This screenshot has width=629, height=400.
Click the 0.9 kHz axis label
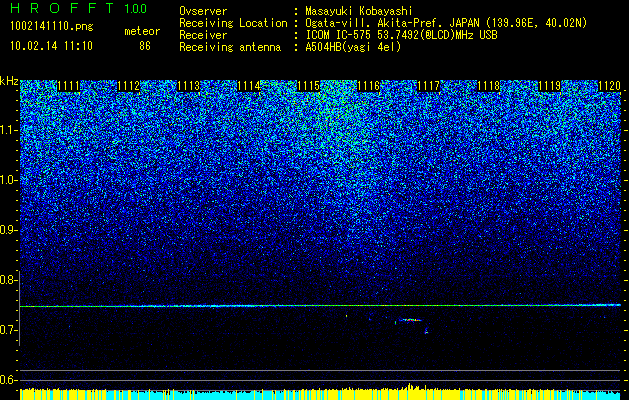9,230
